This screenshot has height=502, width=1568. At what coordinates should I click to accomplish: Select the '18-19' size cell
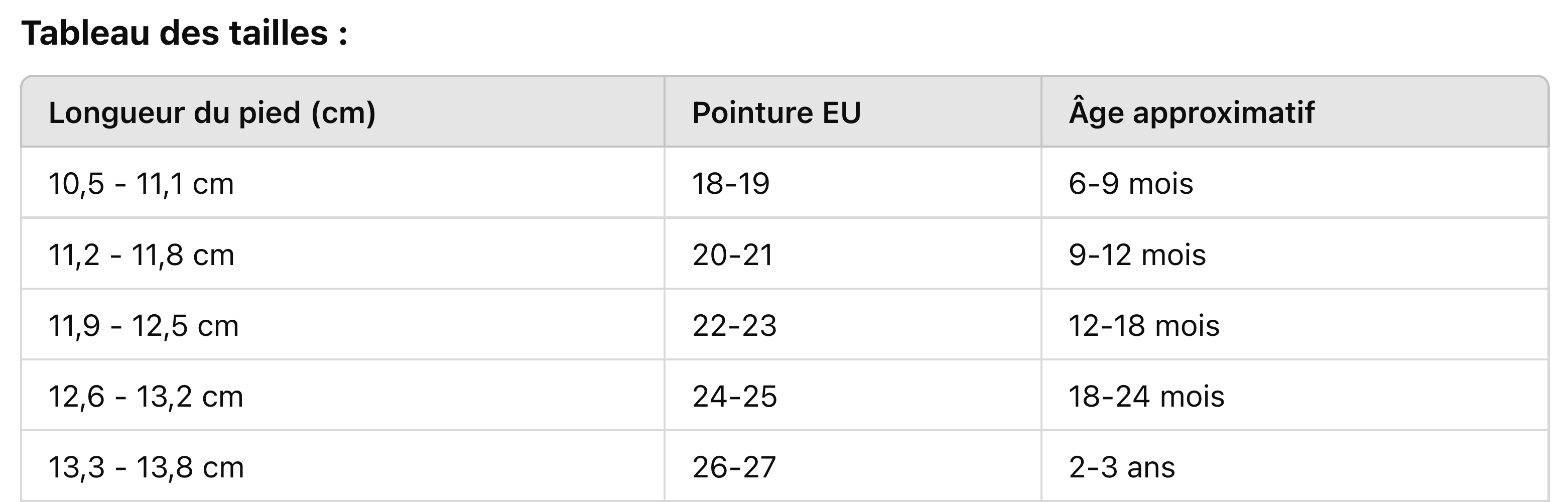click(x=853, y=183)
